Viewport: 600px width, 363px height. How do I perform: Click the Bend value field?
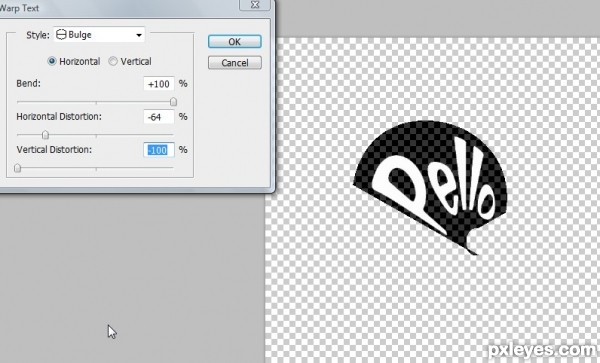[x=159, y=84]
